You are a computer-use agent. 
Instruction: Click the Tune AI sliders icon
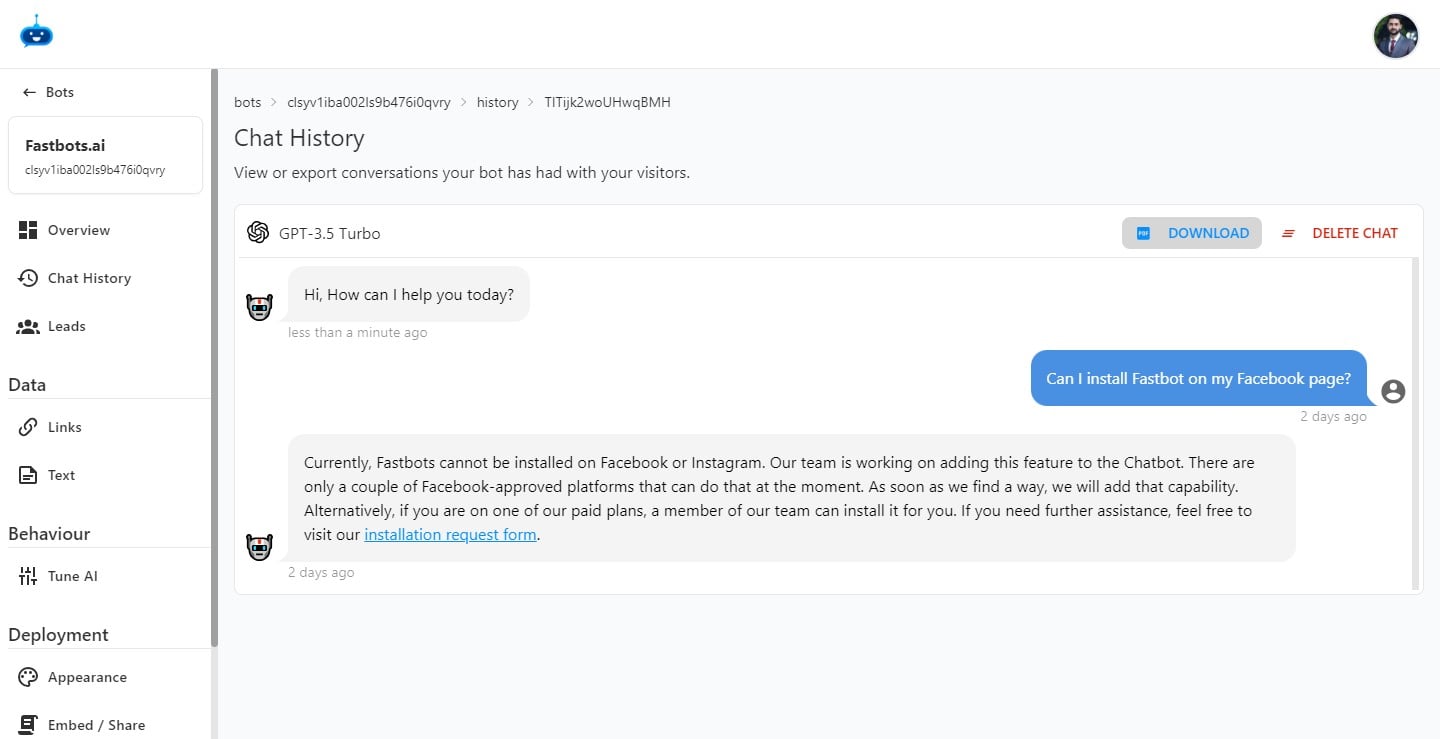coord(28,576)
